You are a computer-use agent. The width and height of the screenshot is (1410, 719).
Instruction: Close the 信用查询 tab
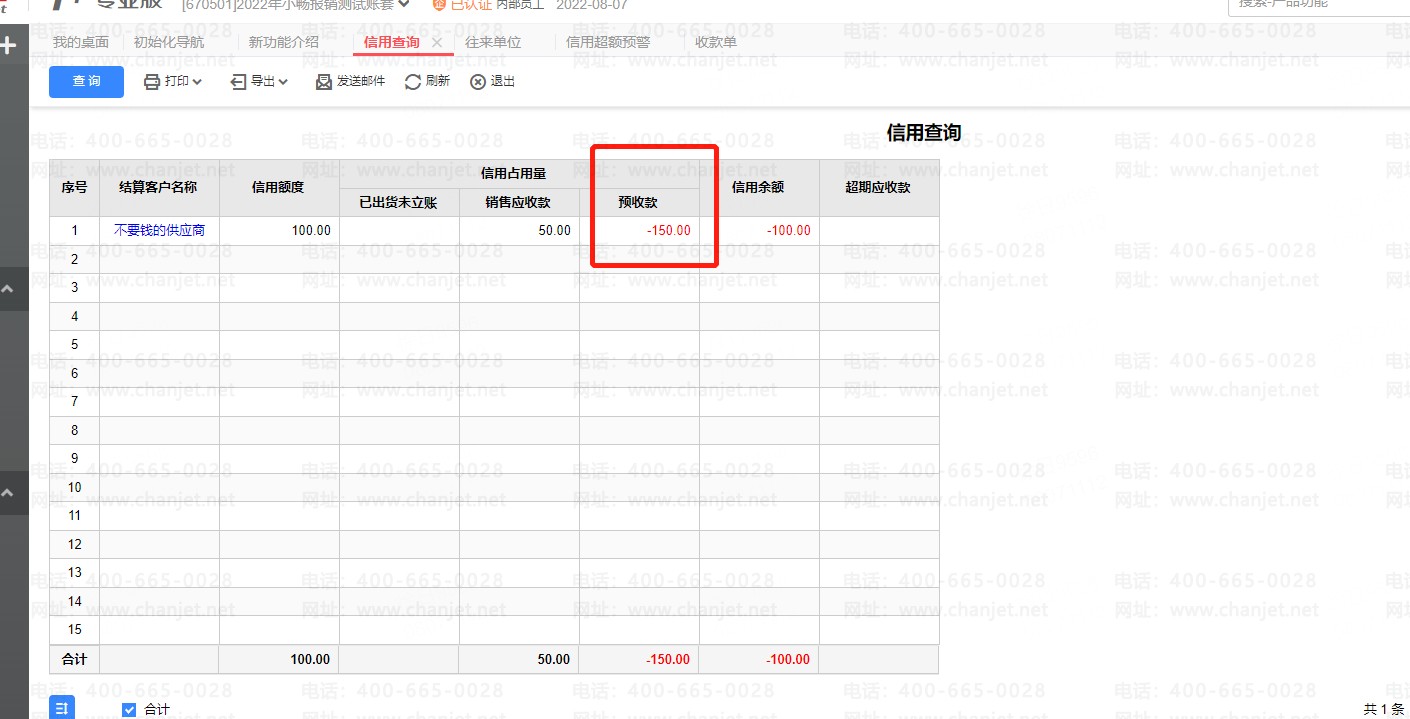pyautogui.click(x=437, y=43)
